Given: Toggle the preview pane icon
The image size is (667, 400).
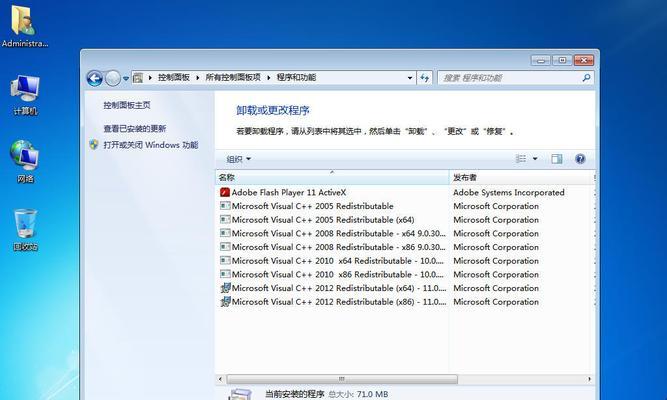Looking at the screenshot, I should (x=556, y=159).
